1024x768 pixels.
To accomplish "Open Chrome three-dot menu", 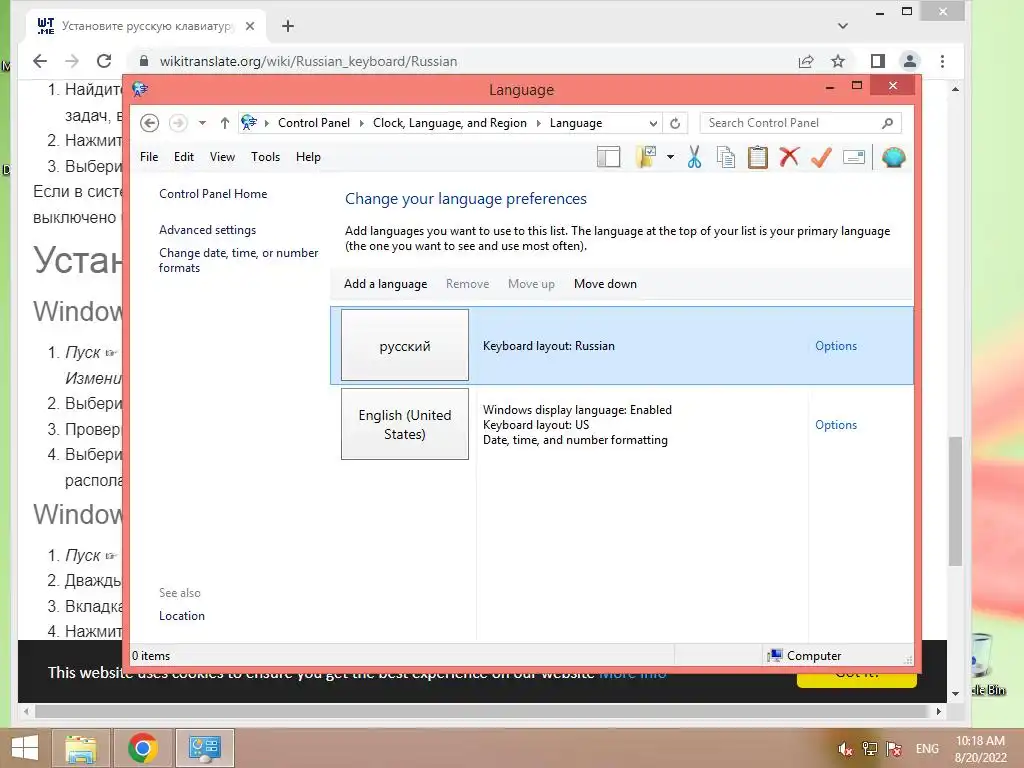I will 942,61.
